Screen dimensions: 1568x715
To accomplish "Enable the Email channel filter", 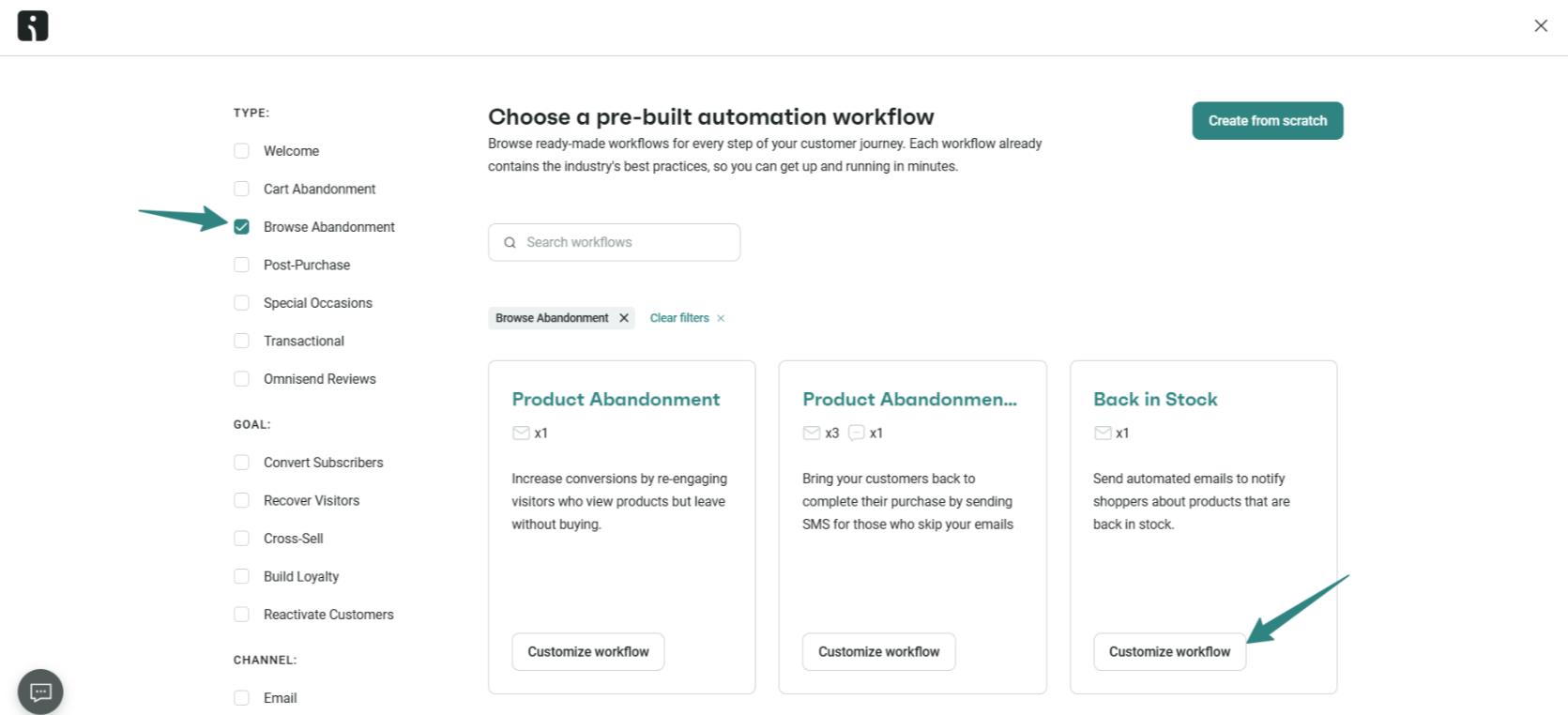I will coord(241,697).
